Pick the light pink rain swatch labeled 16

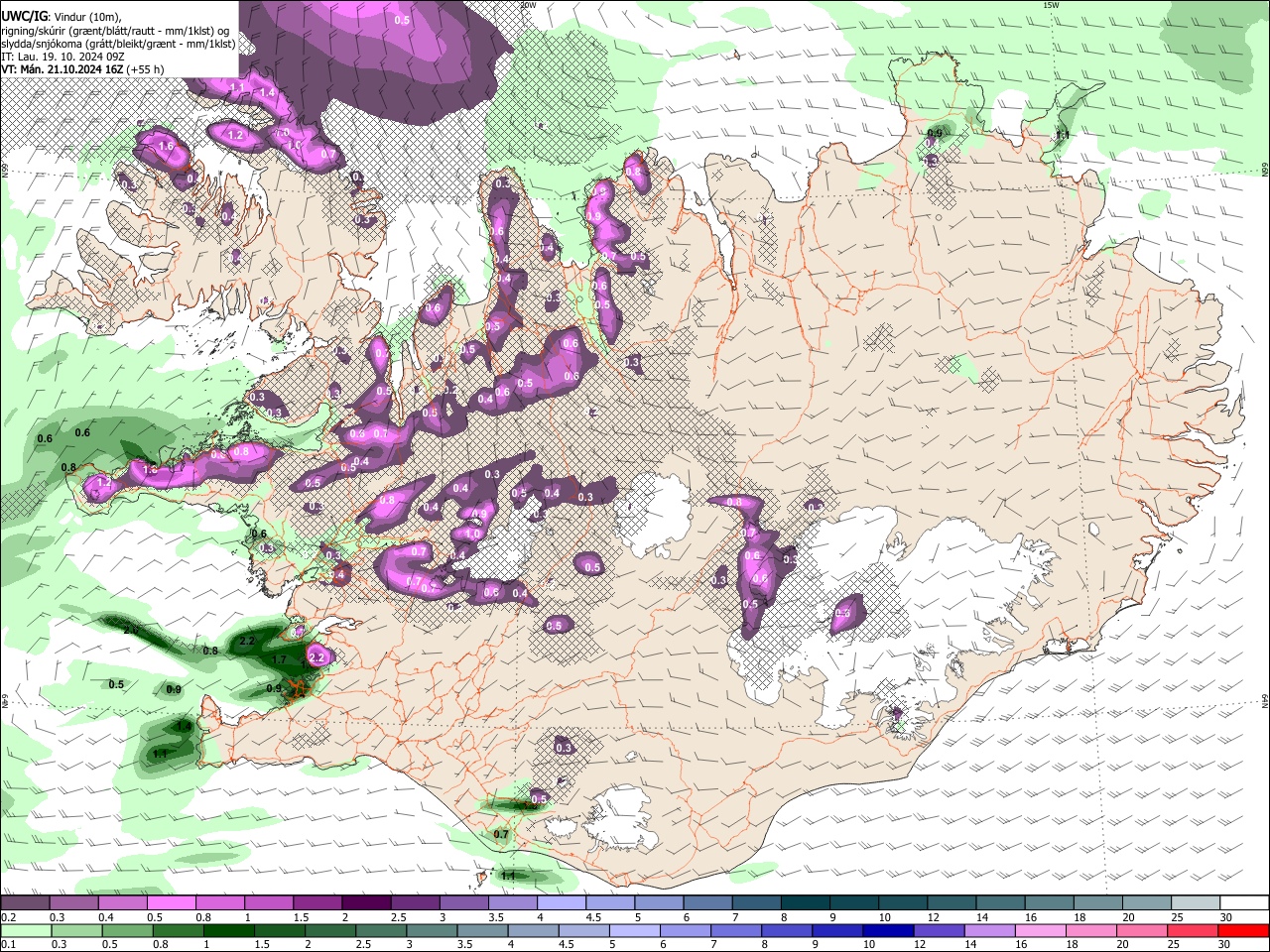(1039, 930)
